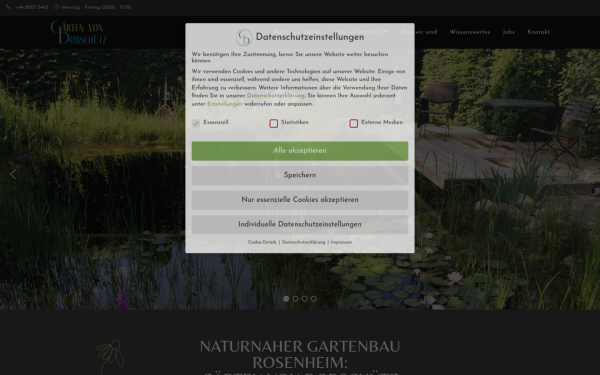Advance slider with right arrow
The height and width of the screenshot is (375, 600).
coord(587,174)
